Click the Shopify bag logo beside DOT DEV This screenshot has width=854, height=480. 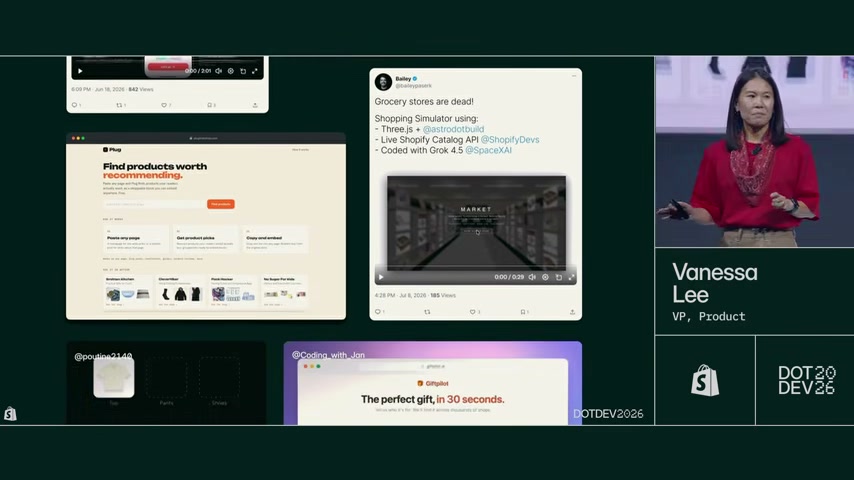pos(705,380)
